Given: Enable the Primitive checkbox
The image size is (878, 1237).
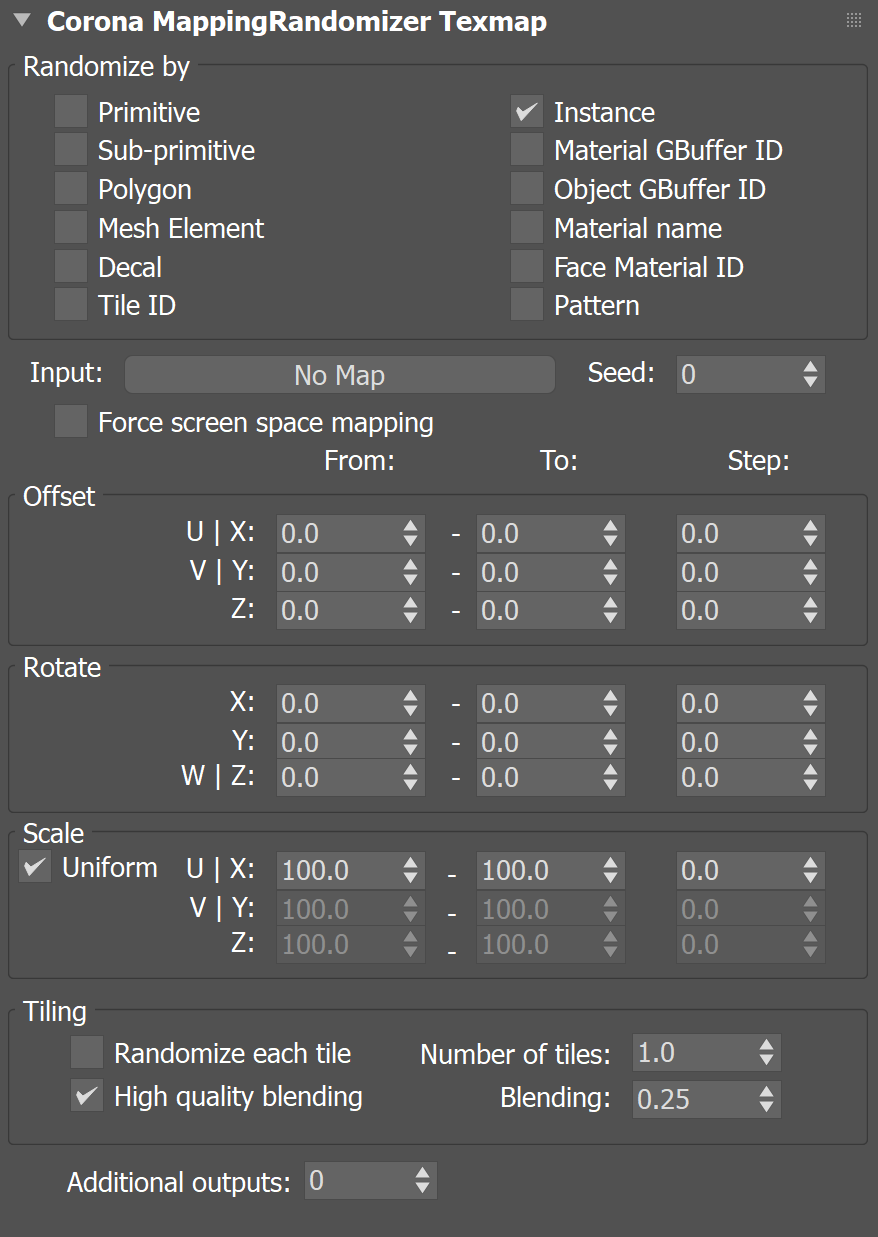Looking at the screenshot, I should (71, 111).
